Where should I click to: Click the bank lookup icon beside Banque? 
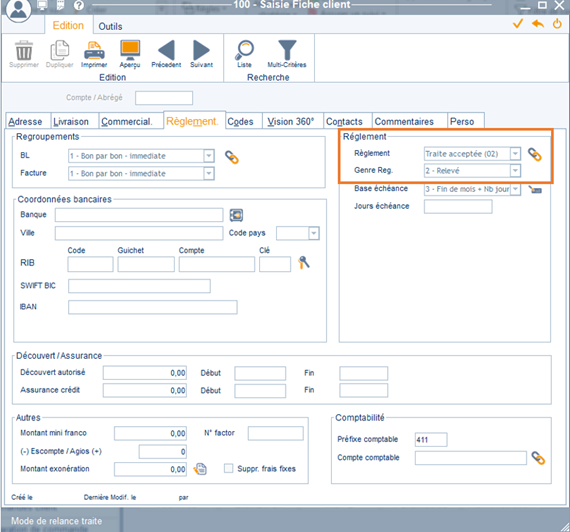pos(236,215)
